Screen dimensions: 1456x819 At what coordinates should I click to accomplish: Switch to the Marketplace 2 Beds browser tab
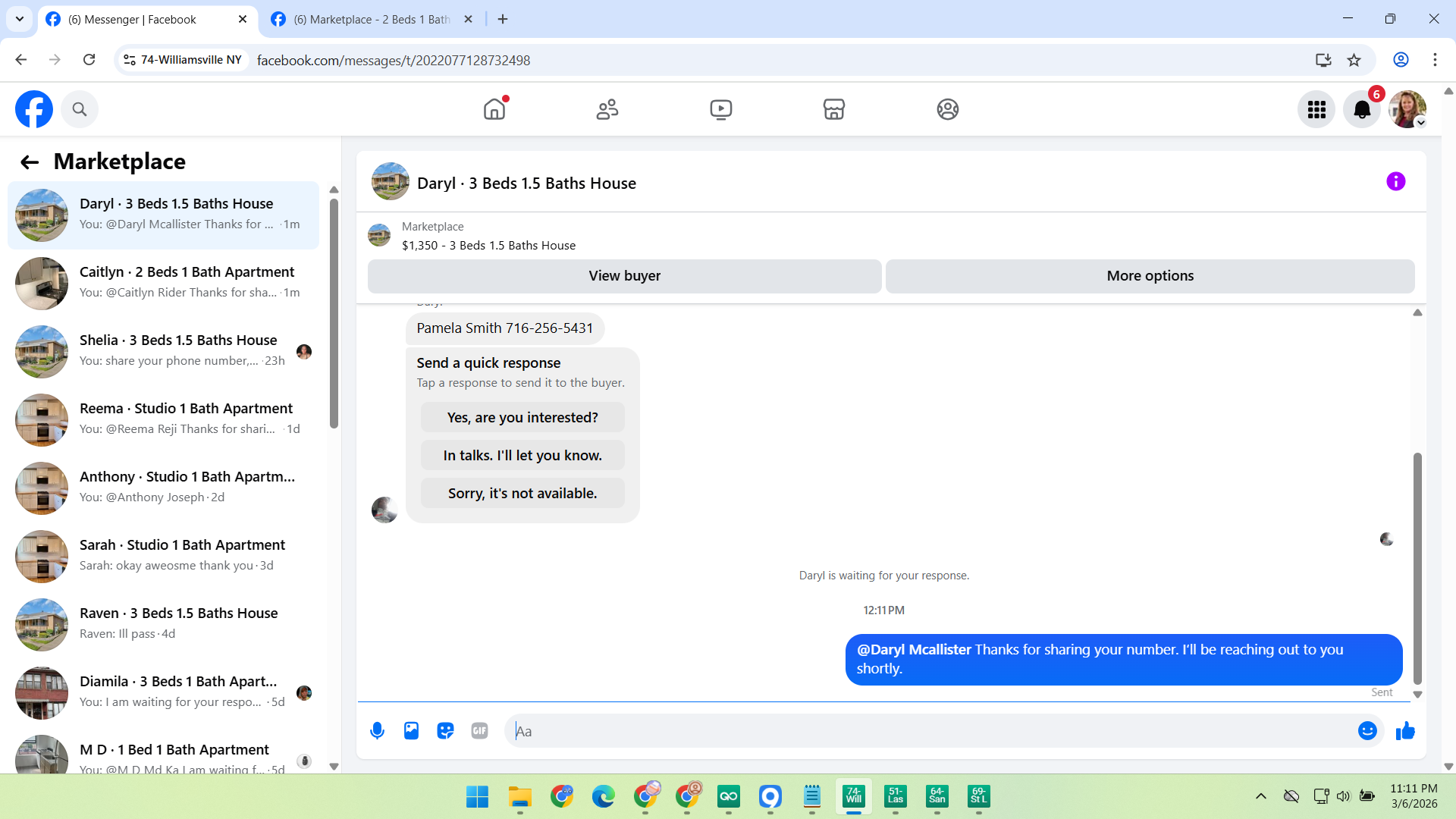(x=372, y=19)
